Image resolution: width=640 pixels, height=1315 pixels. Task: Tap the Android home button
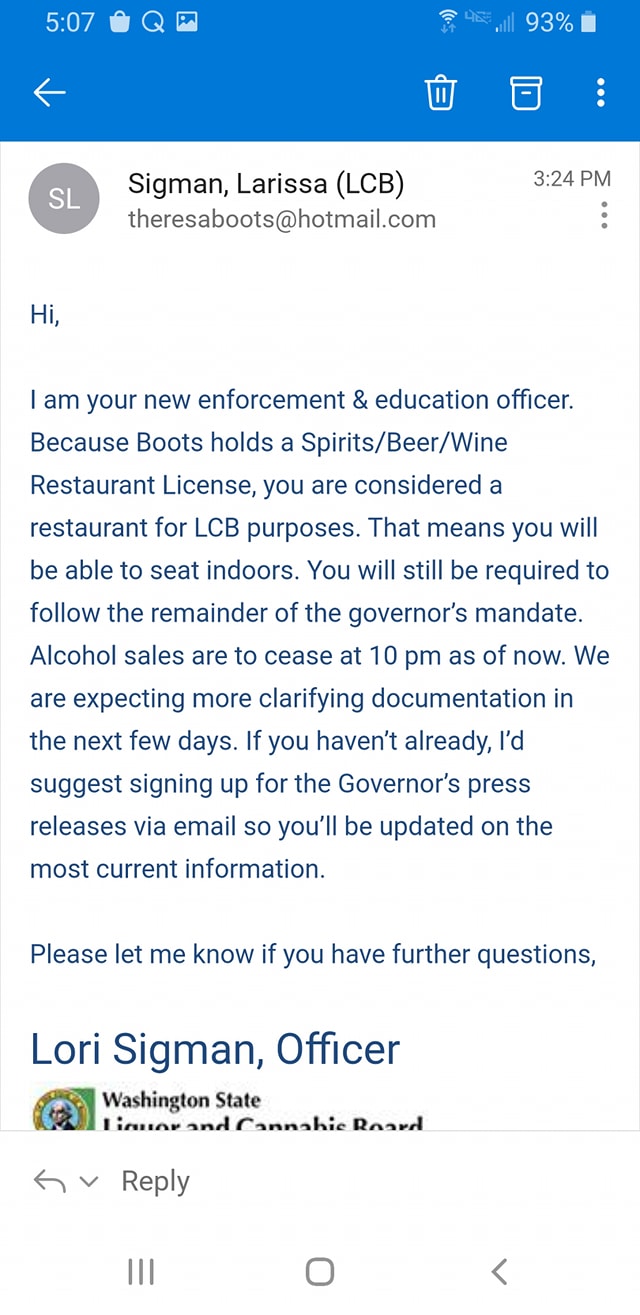[x=320, y=1272]
